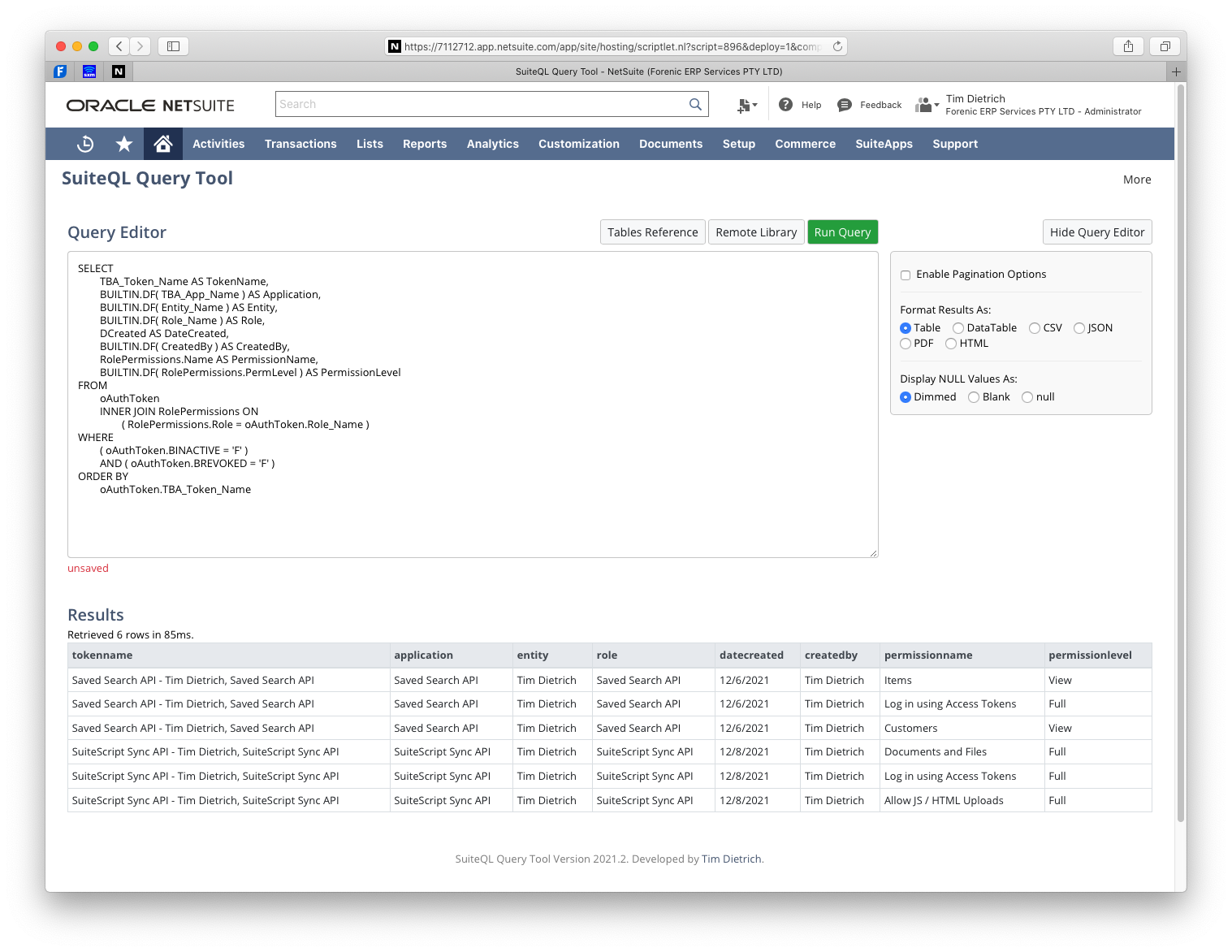Image resolution: width=1232 pixels, height=952 pixels.
Task: Open the Recent Records clock icon
Action: (85, 144)
